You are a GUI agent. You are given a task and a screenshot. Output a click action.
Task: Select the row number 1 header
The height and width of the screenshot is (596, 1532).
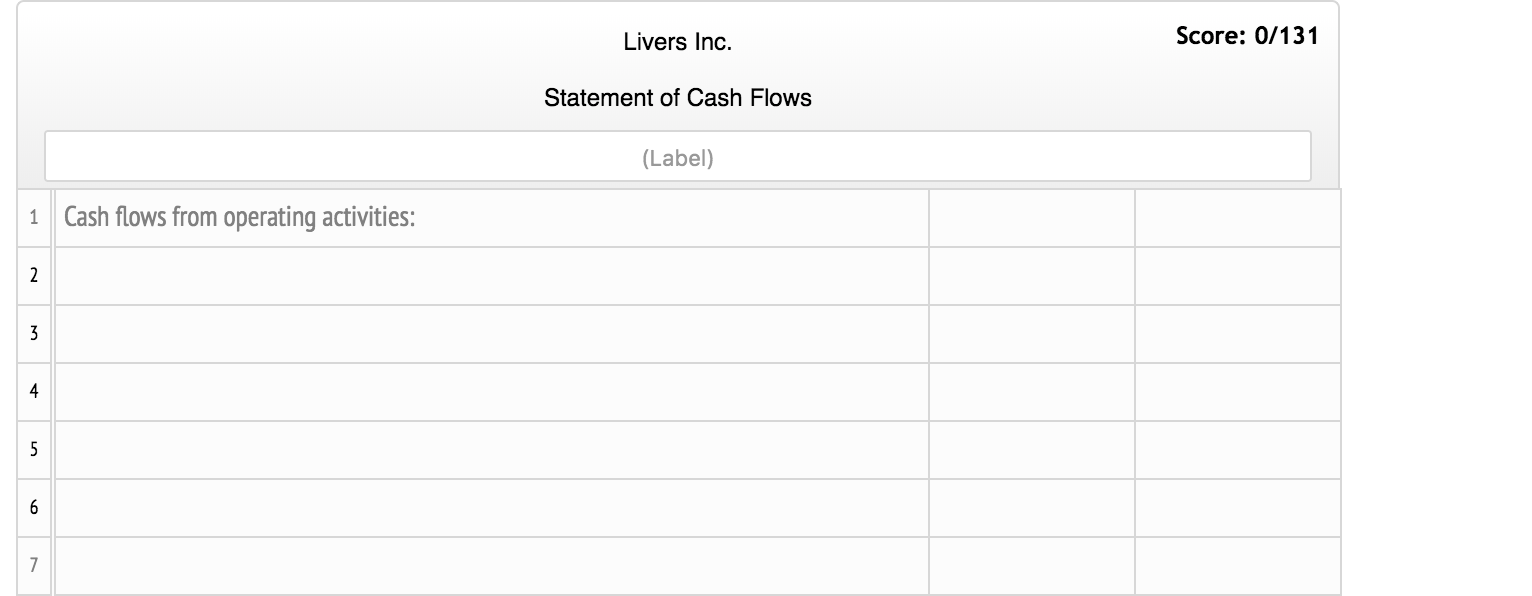pos(33,216)
